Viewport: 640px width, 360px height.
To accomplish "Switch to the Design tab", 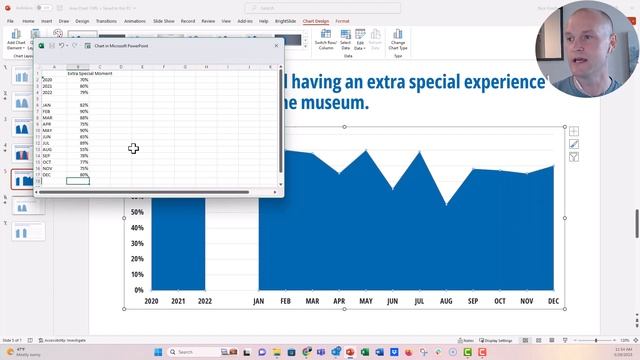I will [82, 21].
